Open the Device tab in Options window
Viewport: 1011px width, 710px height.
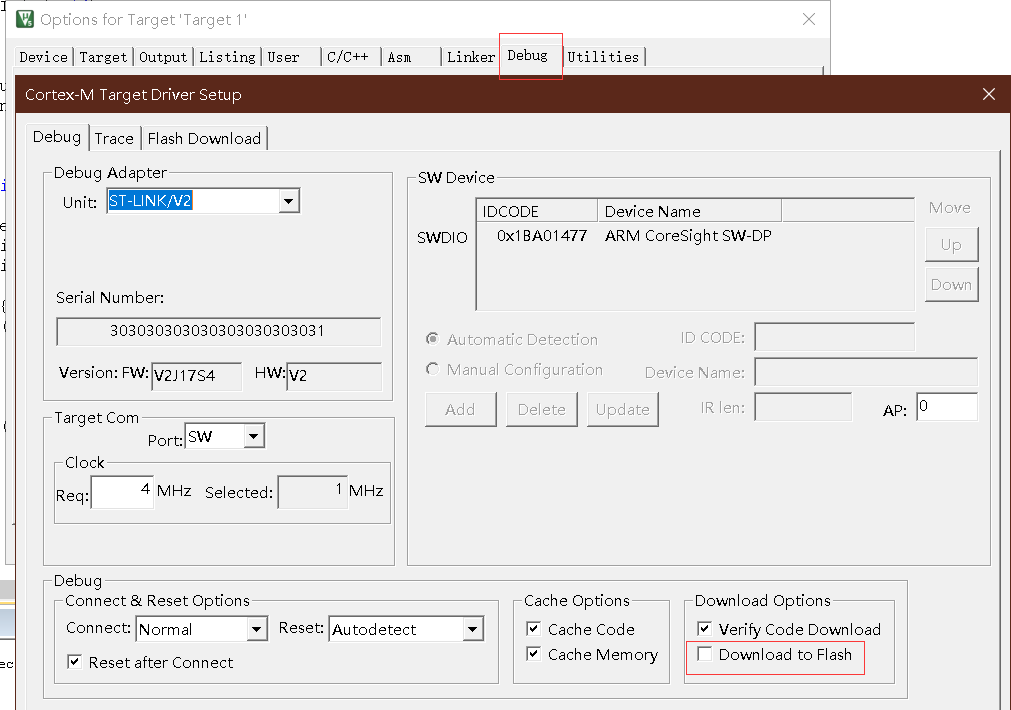44,57
